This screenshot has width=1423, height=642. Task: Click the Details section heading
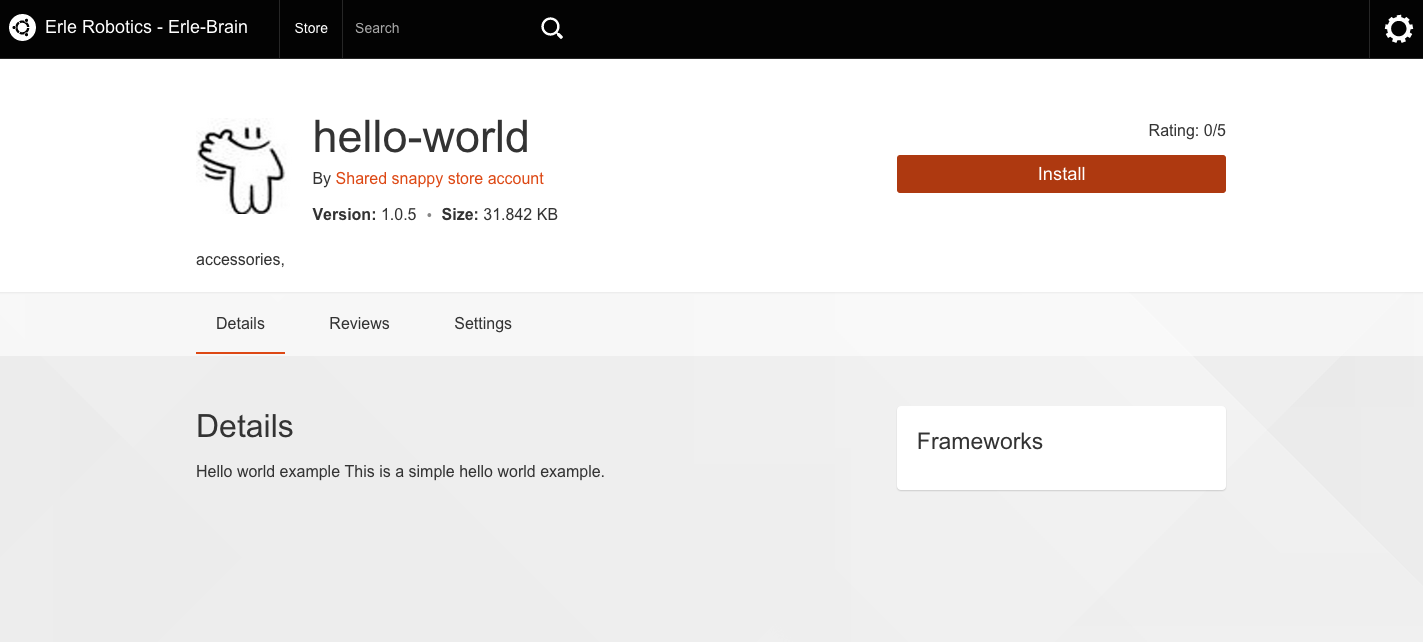[244, 426]
